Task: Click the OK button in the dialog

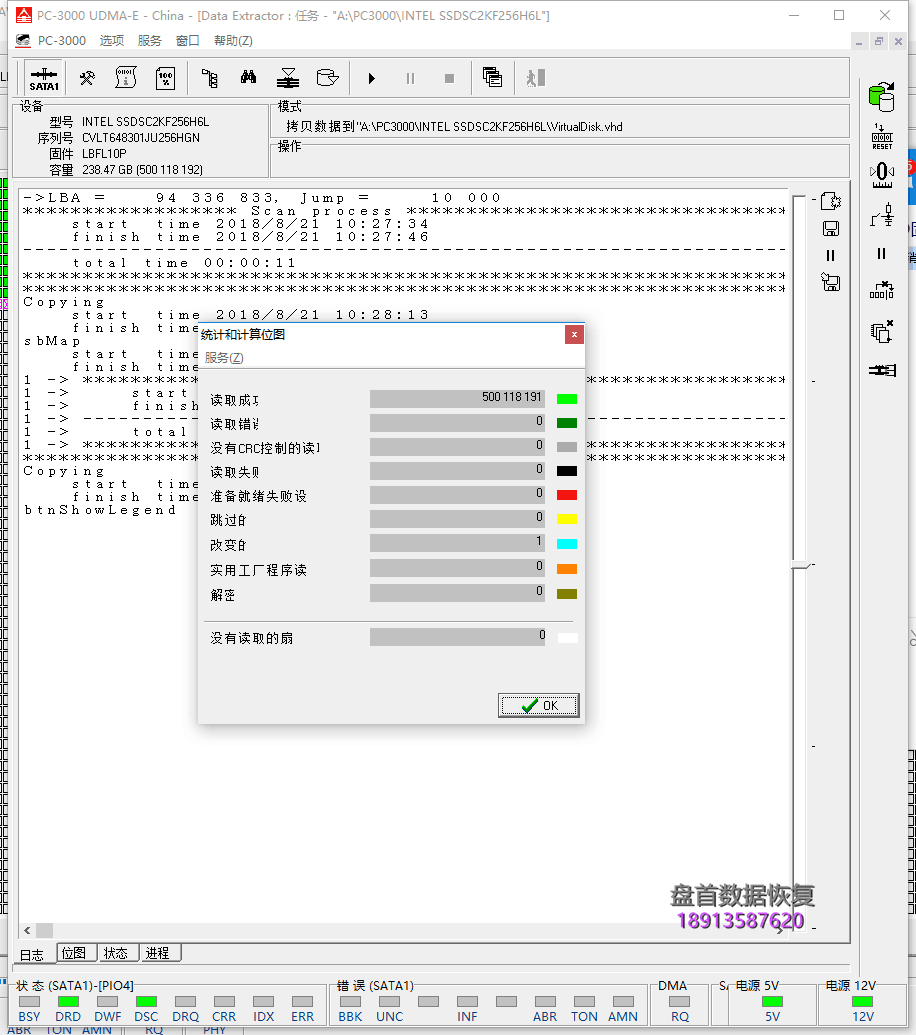Action: point(539,705)
